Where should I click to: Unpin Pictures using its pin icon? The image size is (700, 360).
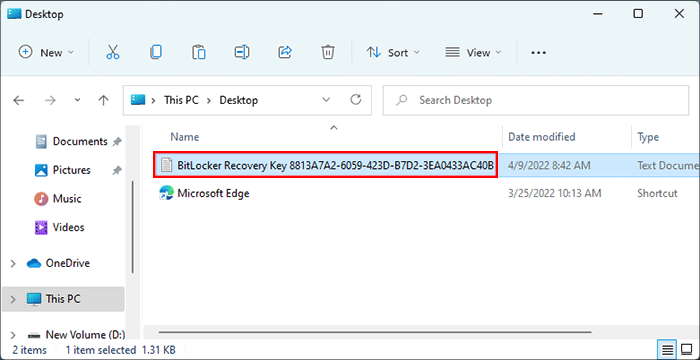[x=117, y=171]
